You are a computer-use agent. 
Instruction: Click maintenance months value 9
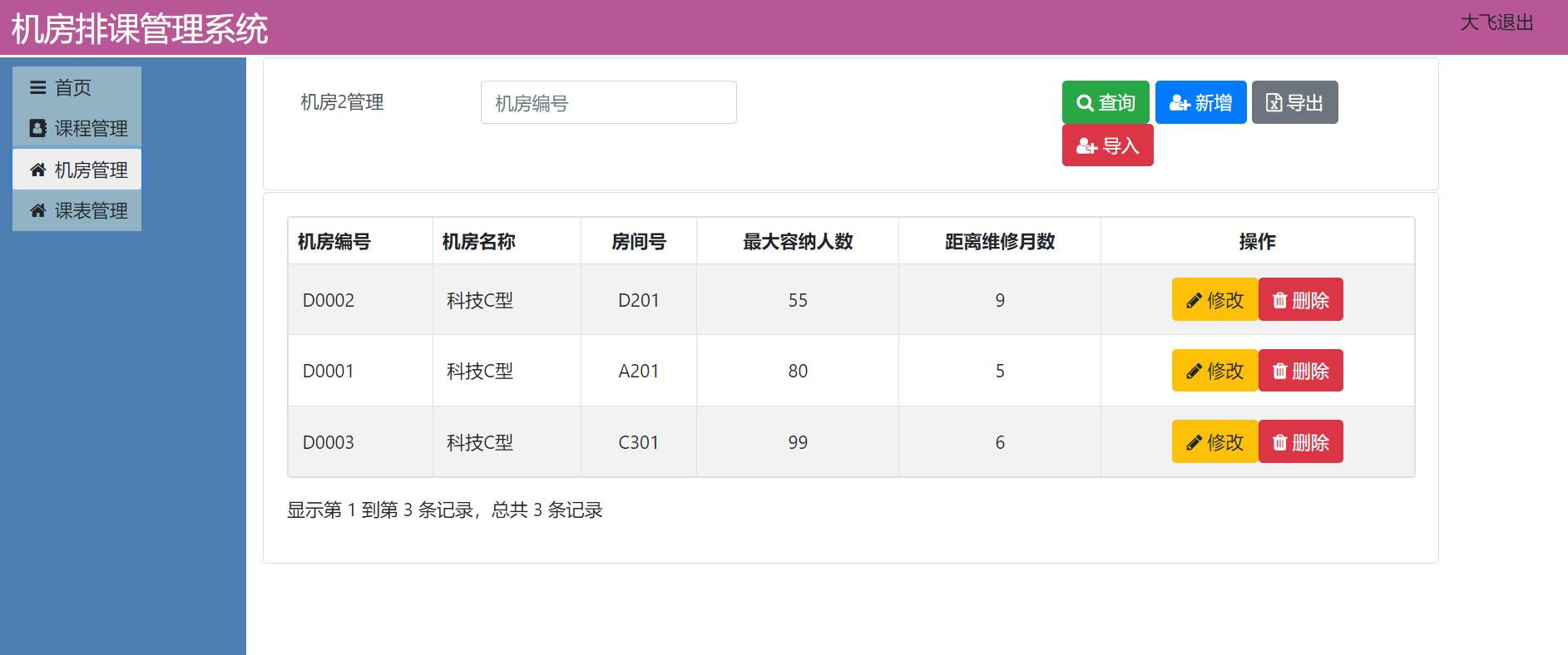[x=1000, y=300]
